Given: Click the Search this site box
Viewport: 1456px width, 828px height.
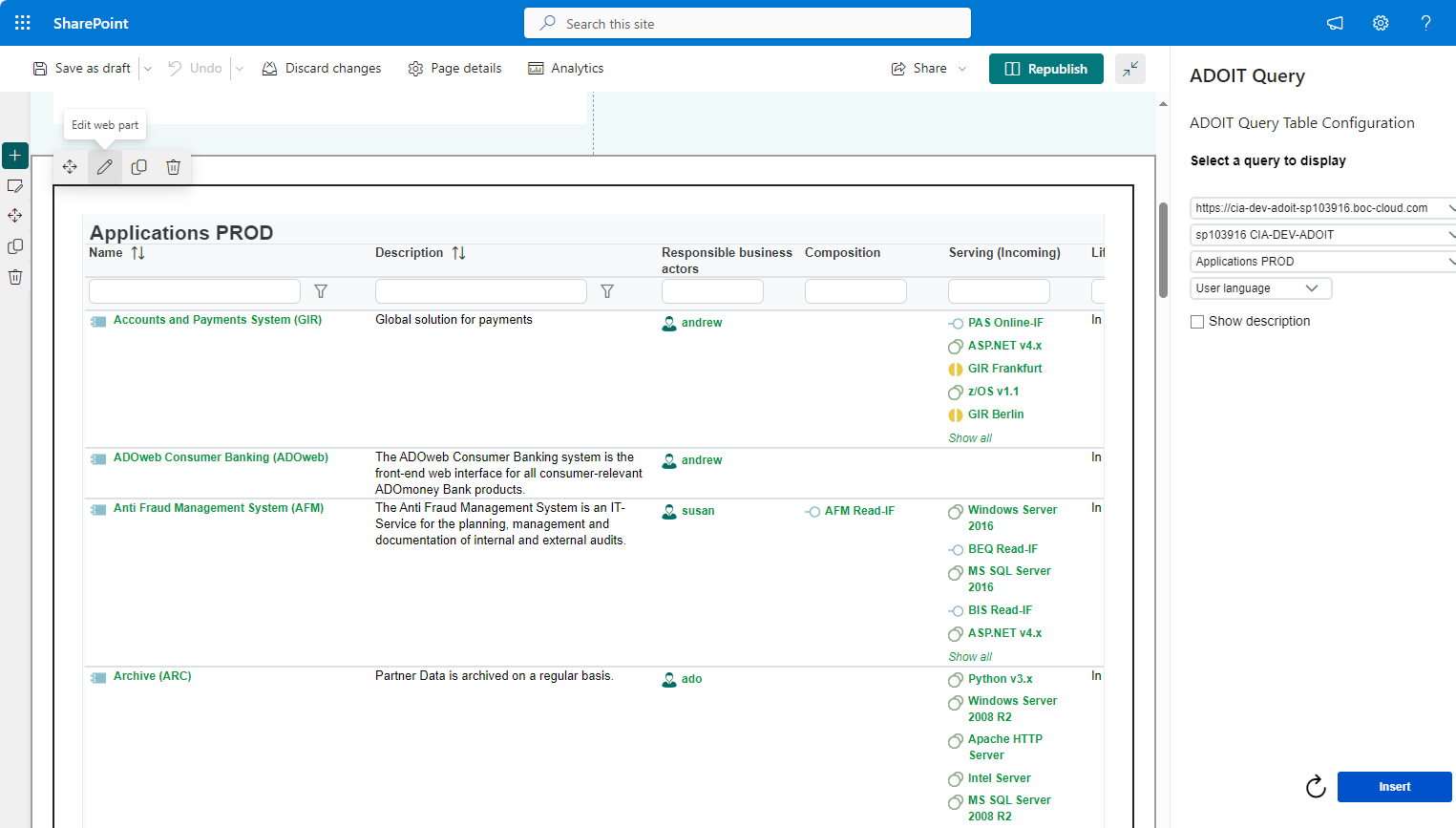Looking at the screenshot, I should coord(748,23).
